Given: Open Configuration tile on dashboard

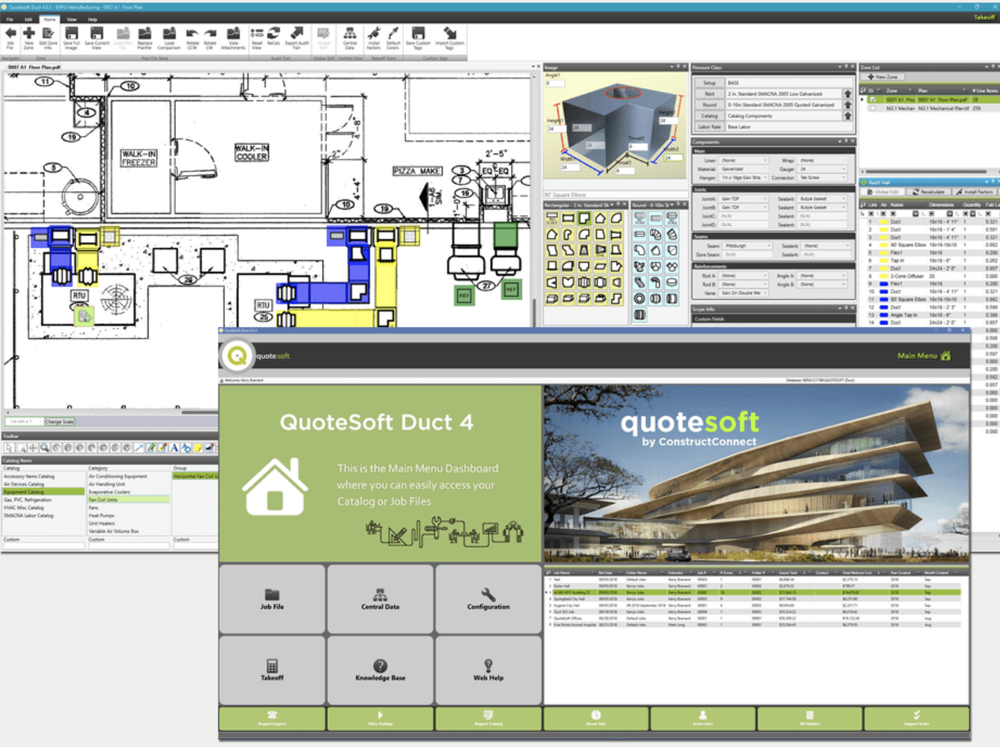Looking at the screenshot, I should [489, 599].
